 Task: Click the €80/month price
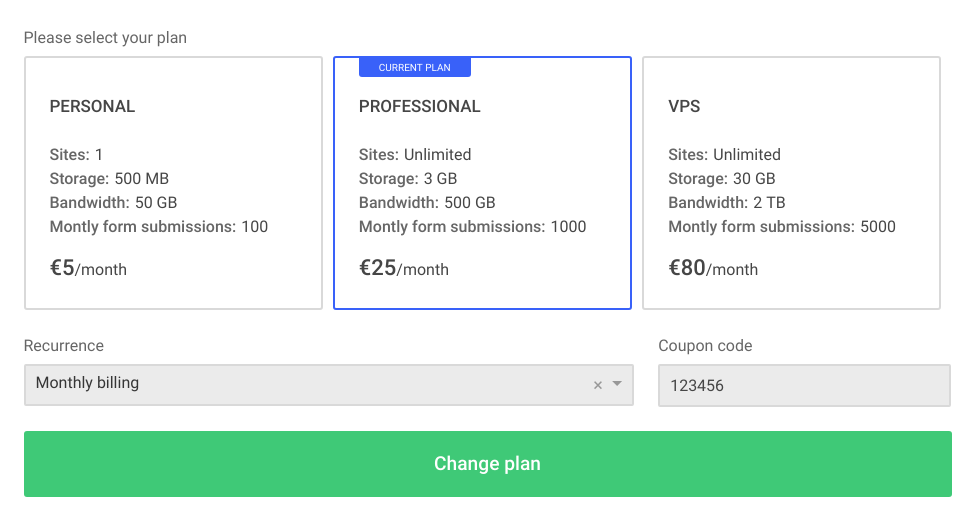coord(712,268)
